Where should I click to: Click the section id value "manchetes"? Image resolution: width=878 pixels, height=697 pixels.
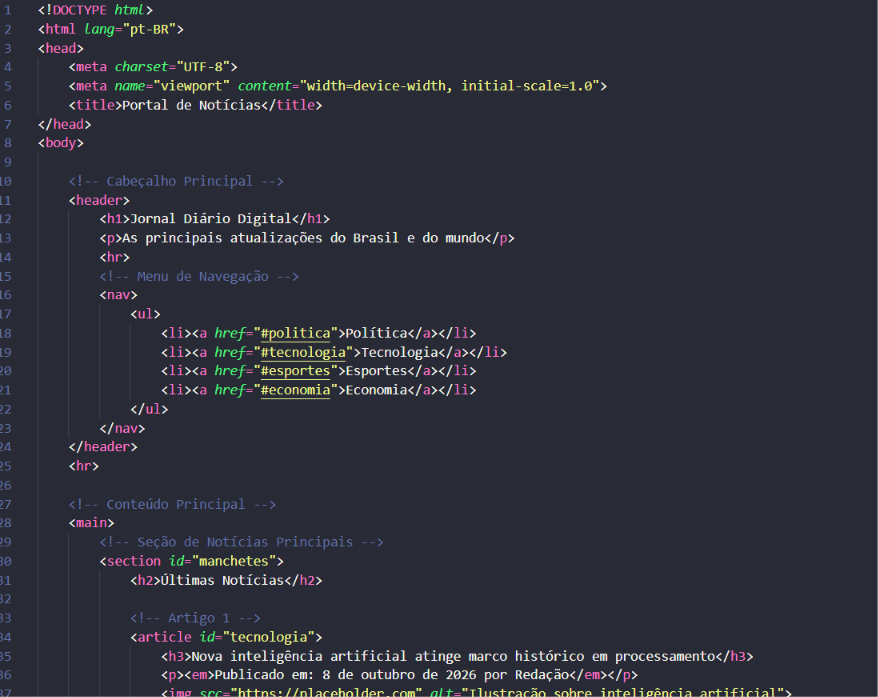(x=234, y=561)
